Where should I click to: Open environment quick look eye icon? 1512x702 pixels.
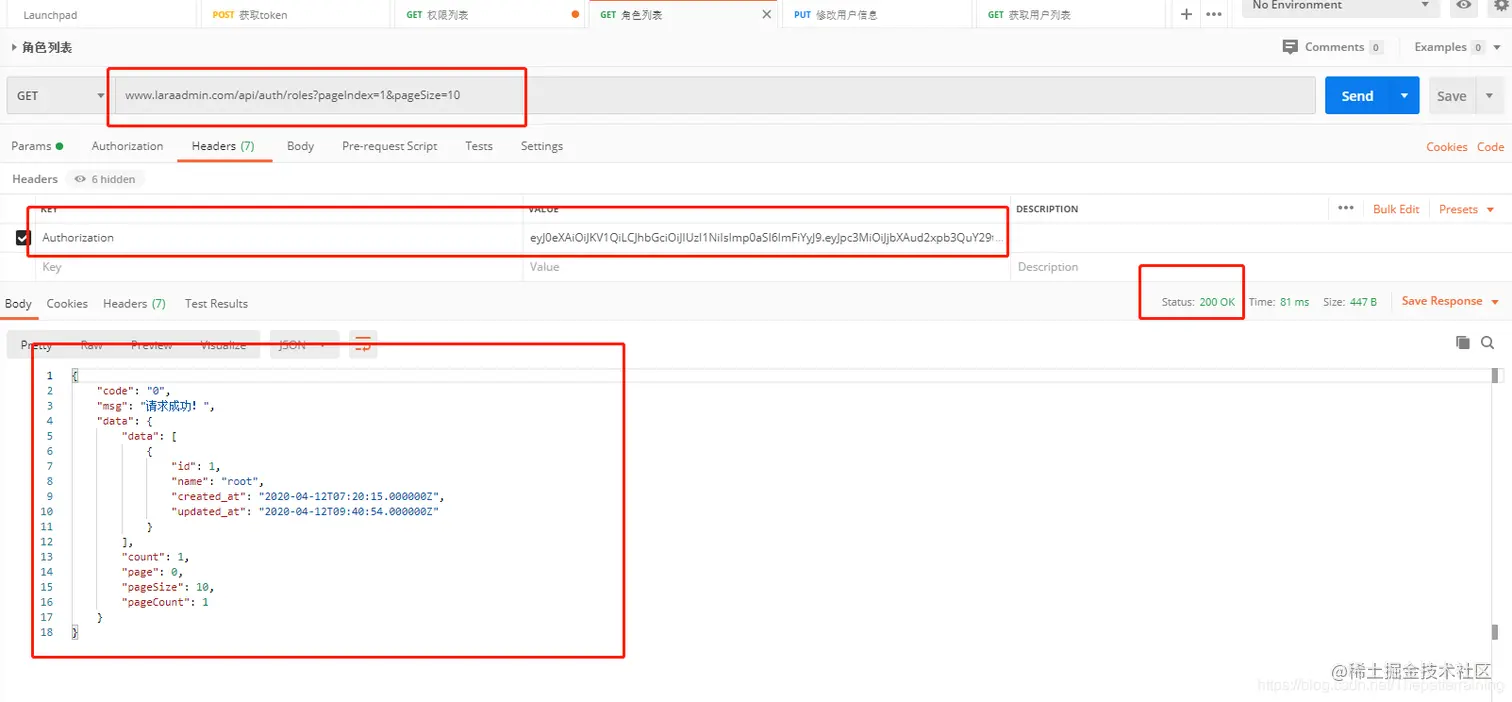coord(1464,6)
